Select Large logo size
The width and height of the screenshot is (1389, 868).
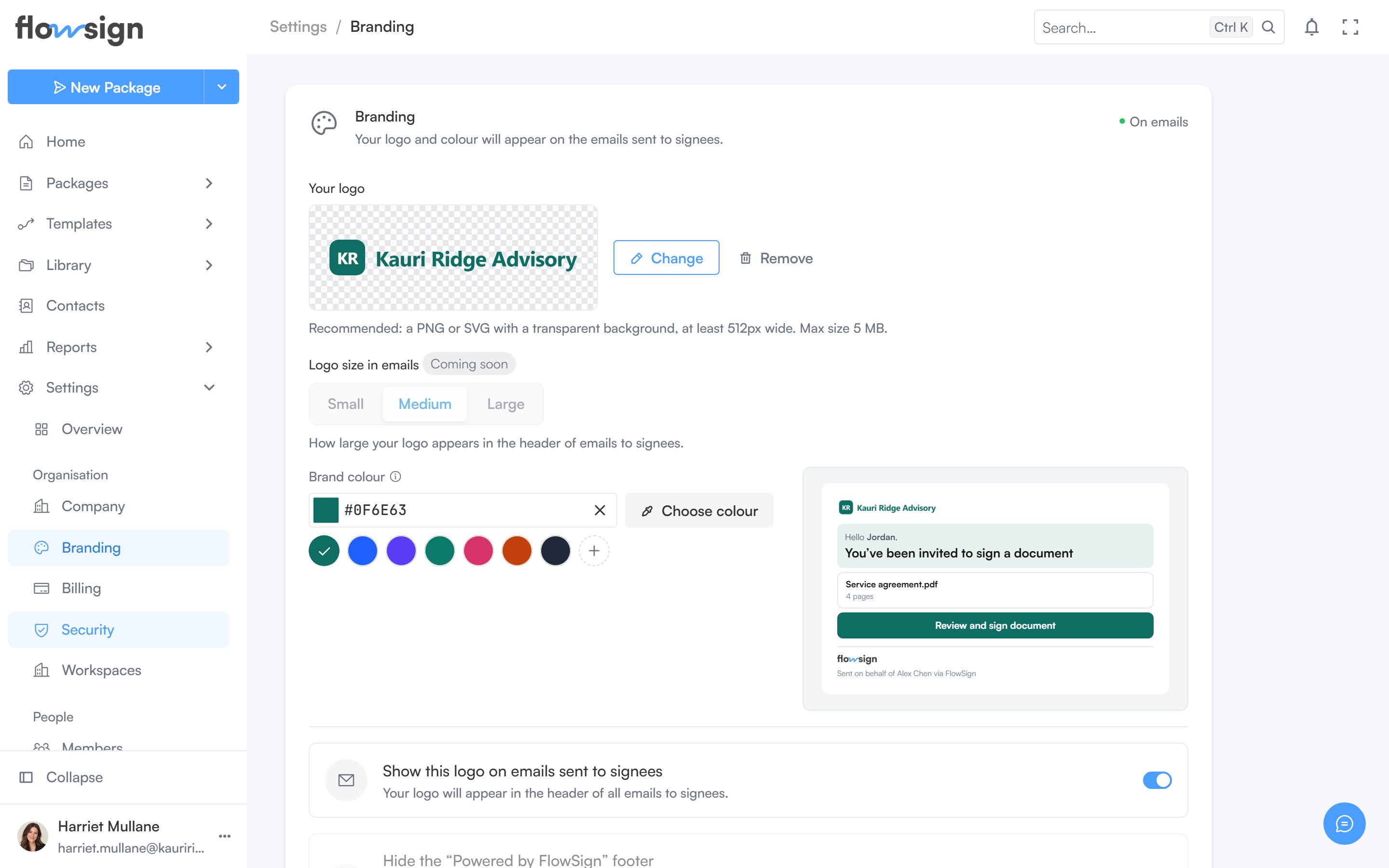[x=505, y=404]
